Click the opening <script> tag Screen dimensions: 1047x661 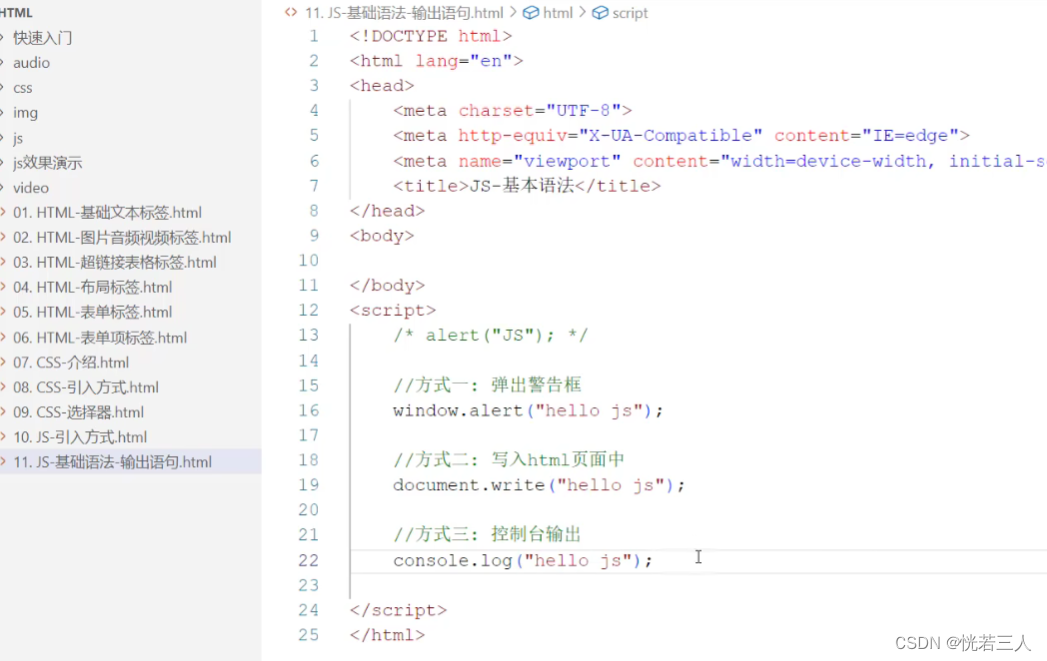[393, 310]
